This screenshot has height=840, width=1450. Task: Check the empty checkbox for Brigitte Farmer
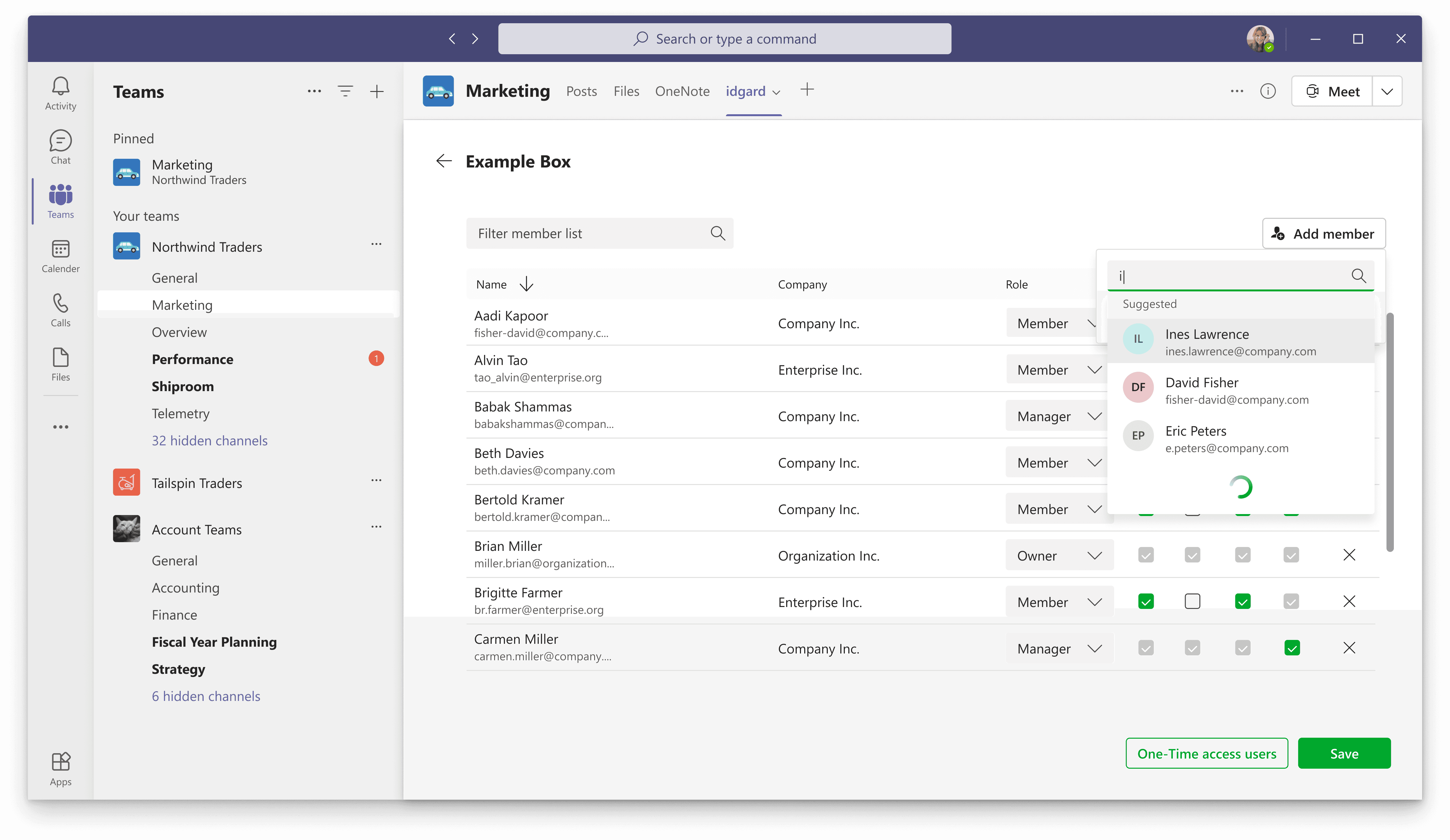tap(1192, 602)
